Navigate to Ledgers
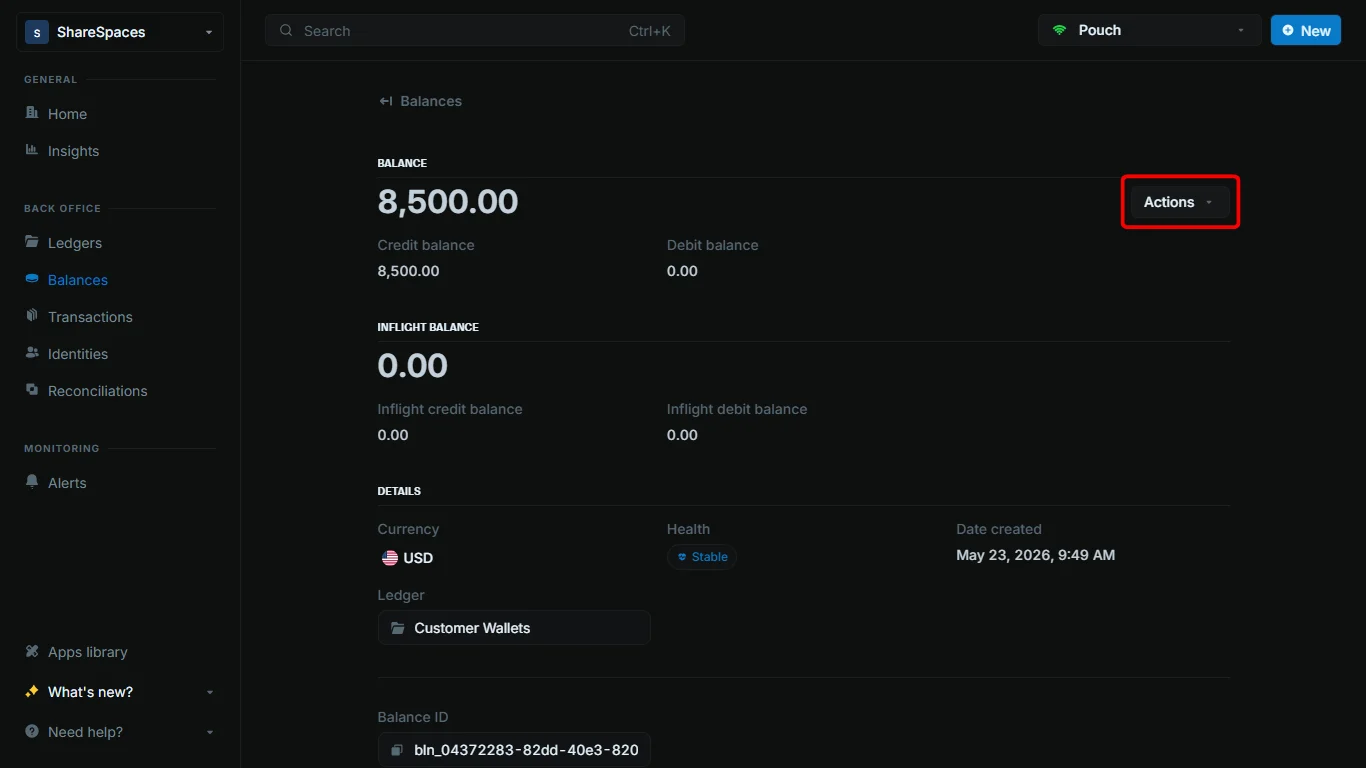This screenshot has height=768, width=1366. [x=75, y=243]
